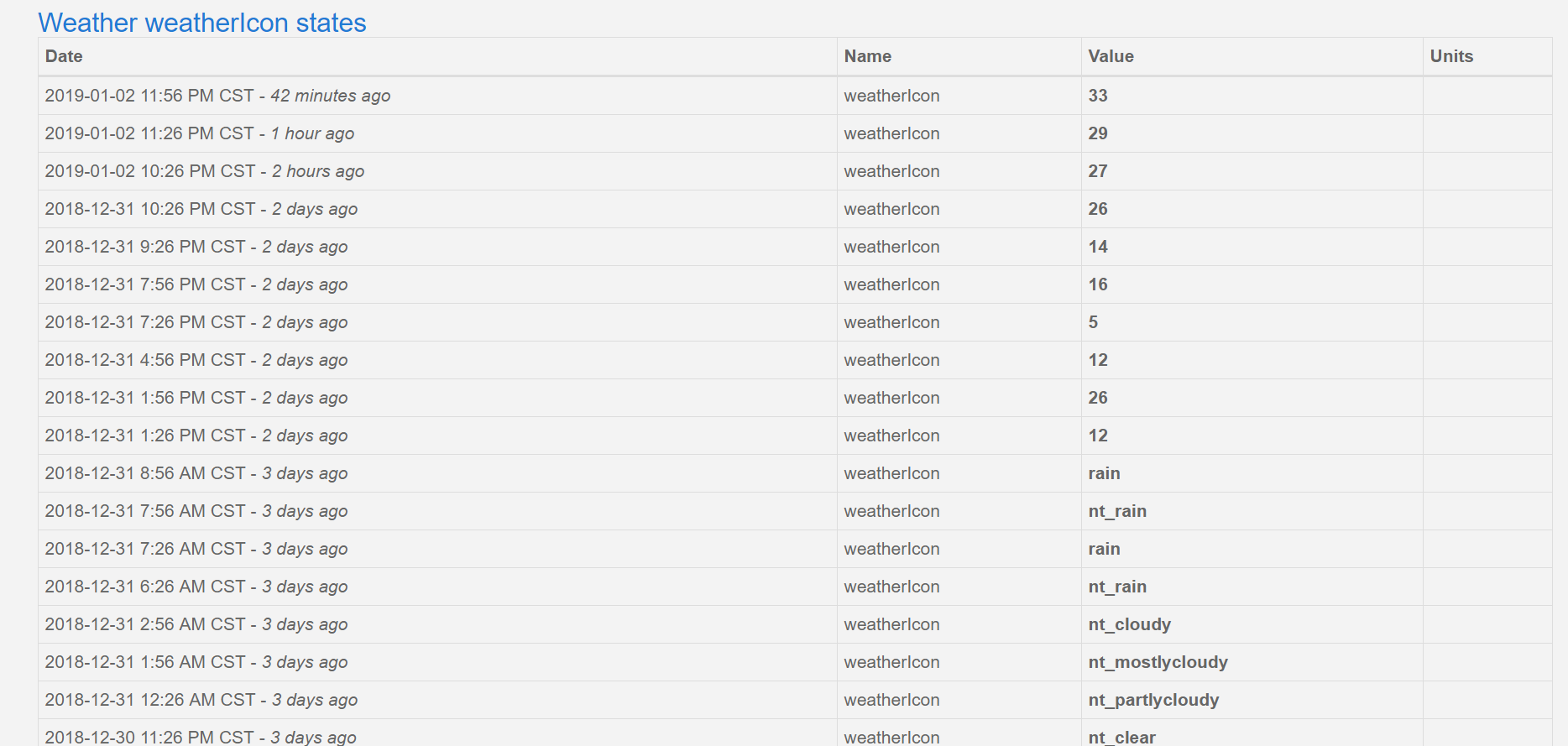Click the Value column header
Image resolution: width=1568 pixels, height=746 pixels.
pyautogui.click(x=1111, y=56)
